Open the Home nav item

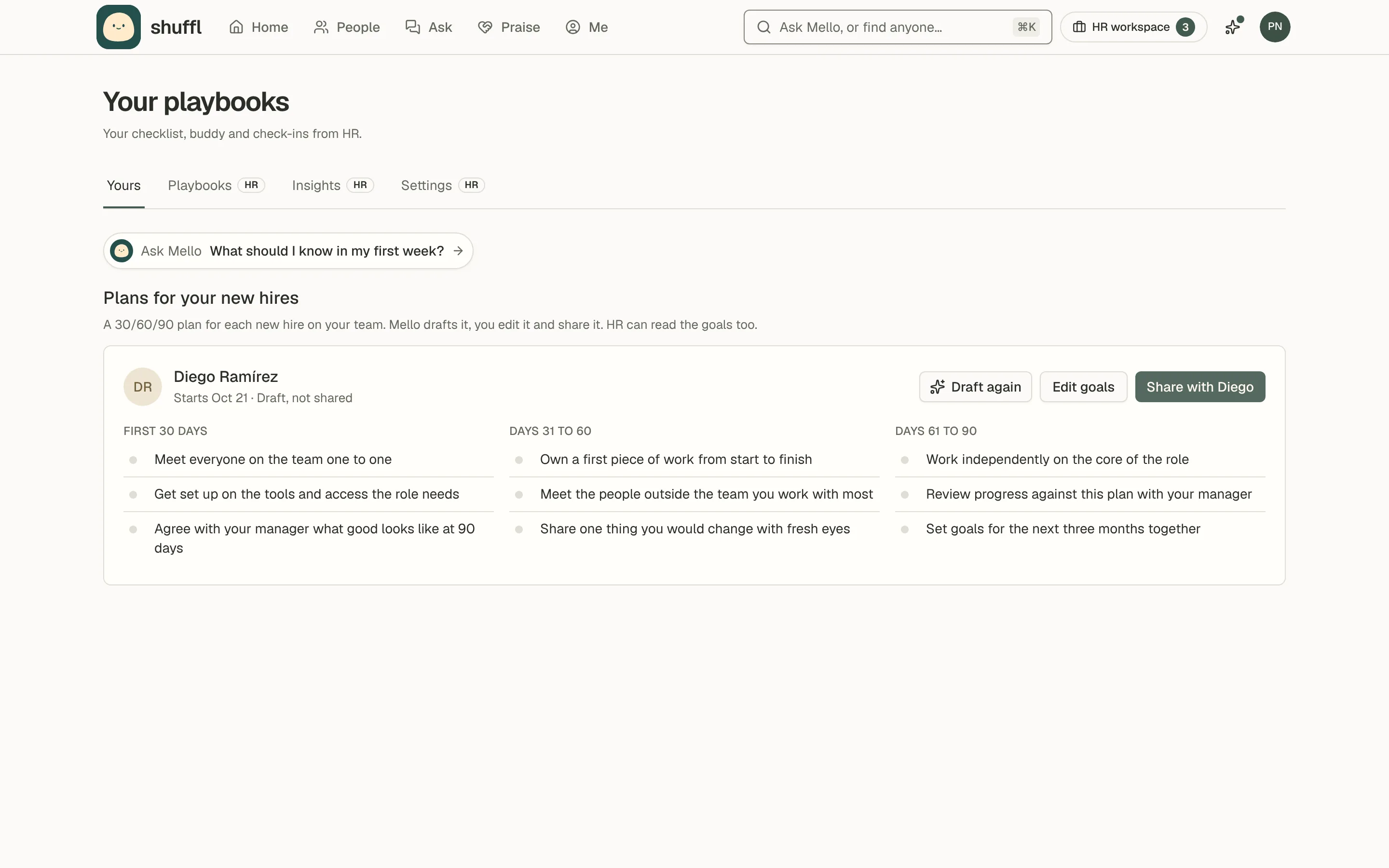(259, 27)
